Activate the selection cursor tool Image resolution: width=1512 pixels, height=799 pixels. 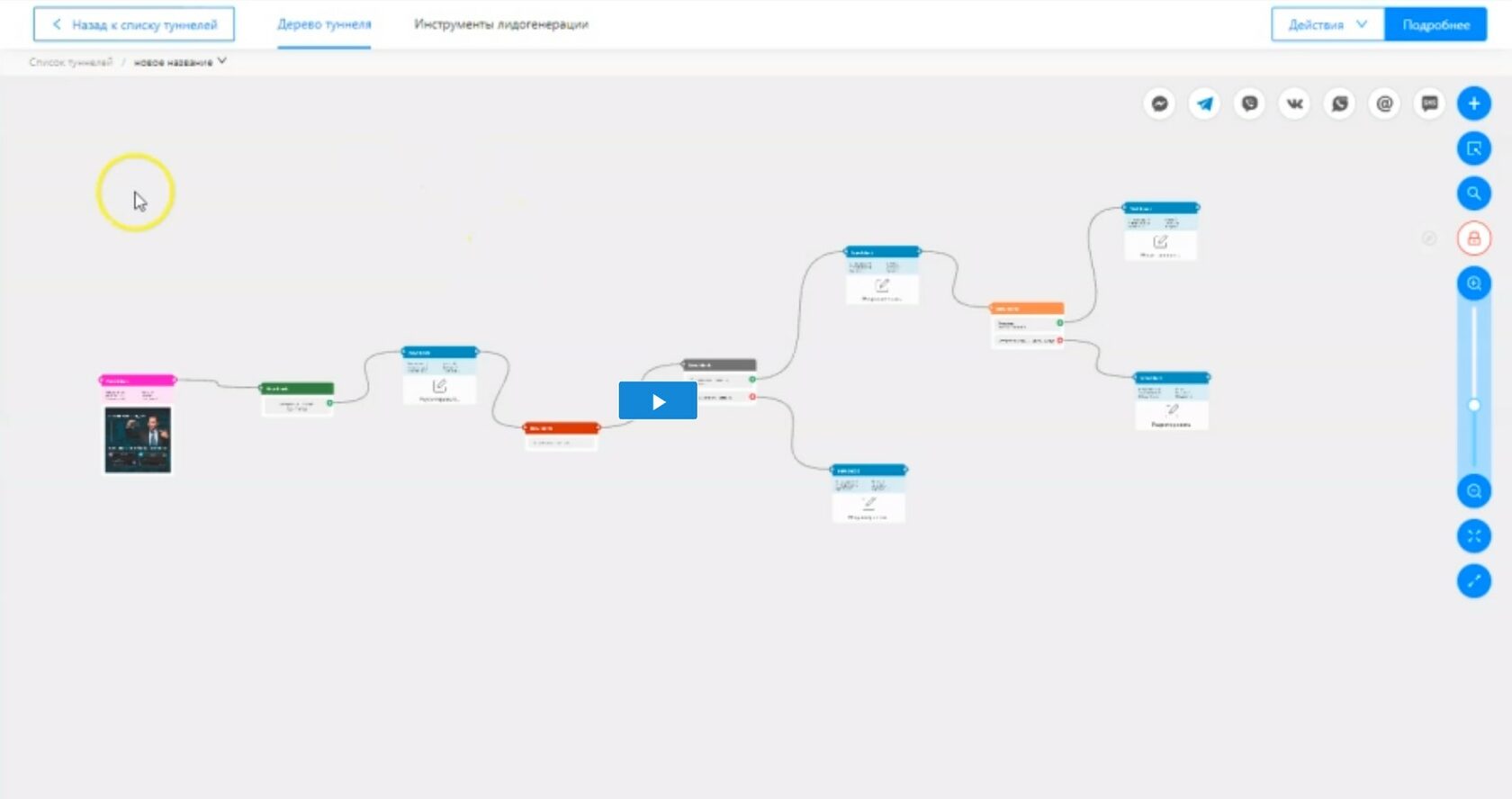coord(1473,148)
